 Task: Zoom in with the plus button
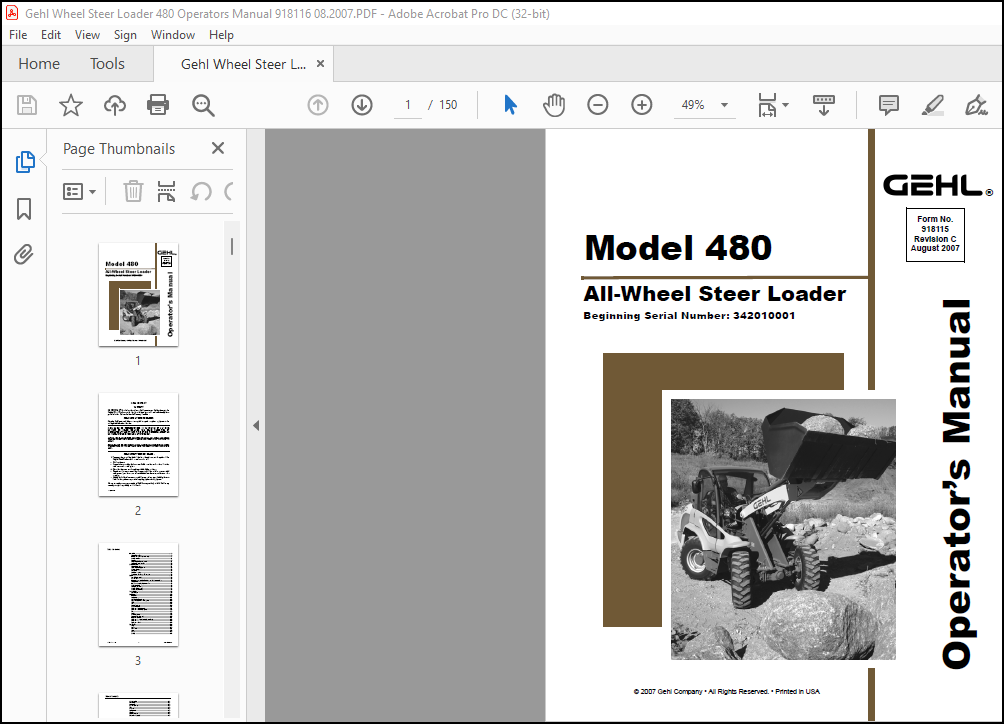click(x=641, y=105)
